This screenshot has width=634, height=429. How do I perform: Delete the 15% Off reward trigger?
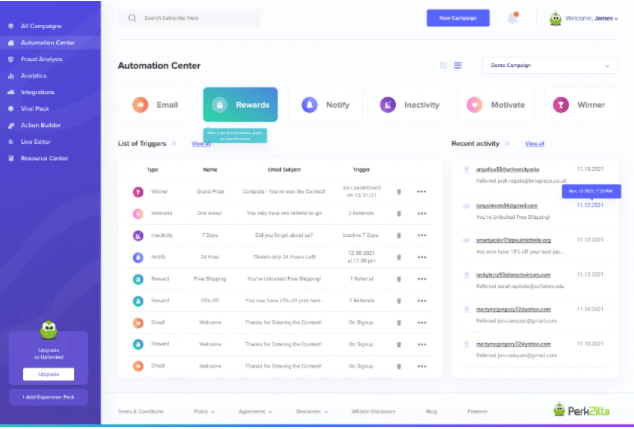click(399, 301)
